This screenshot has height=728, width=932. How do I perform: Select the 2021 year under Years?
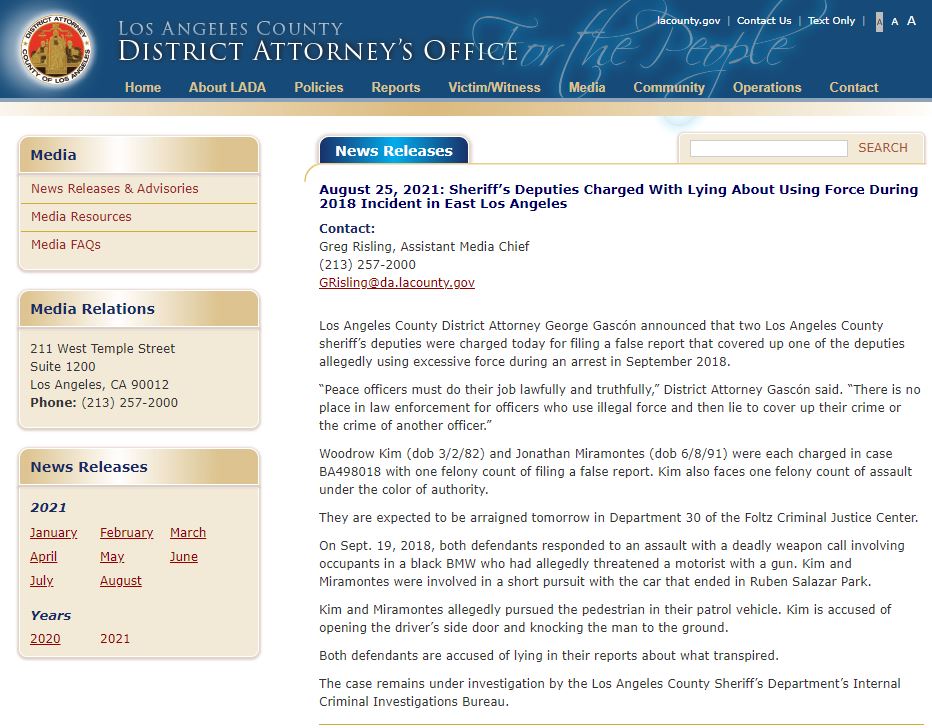coord(115,639)
